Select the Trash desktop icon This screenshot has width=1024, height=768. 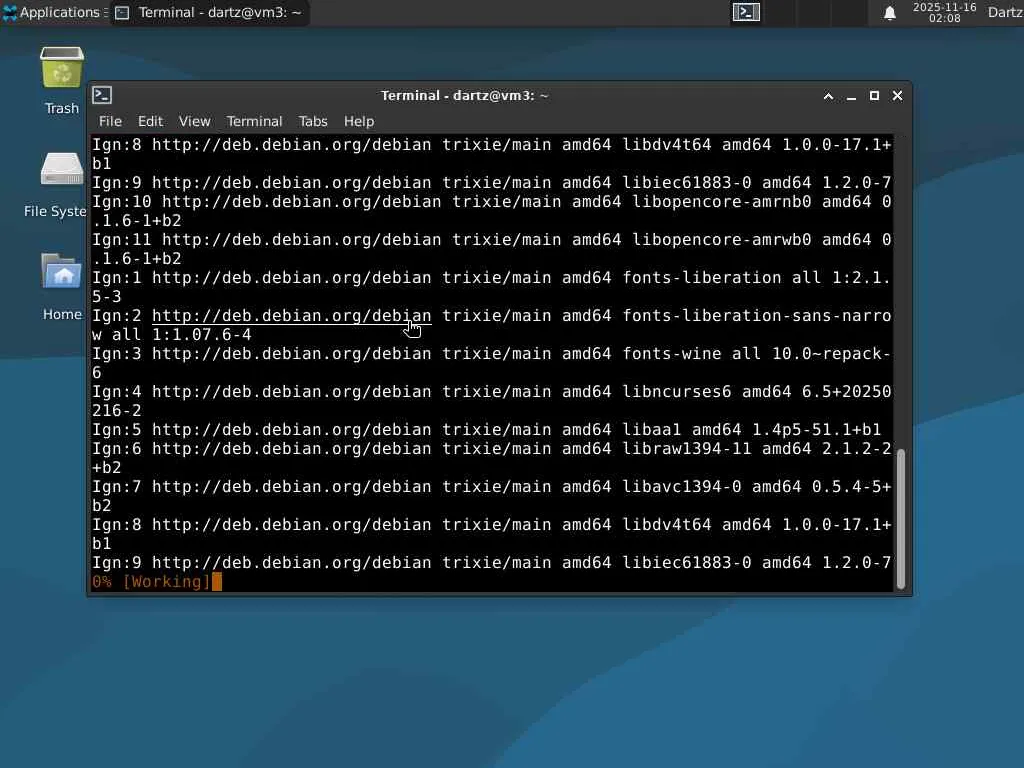[62, 80]
